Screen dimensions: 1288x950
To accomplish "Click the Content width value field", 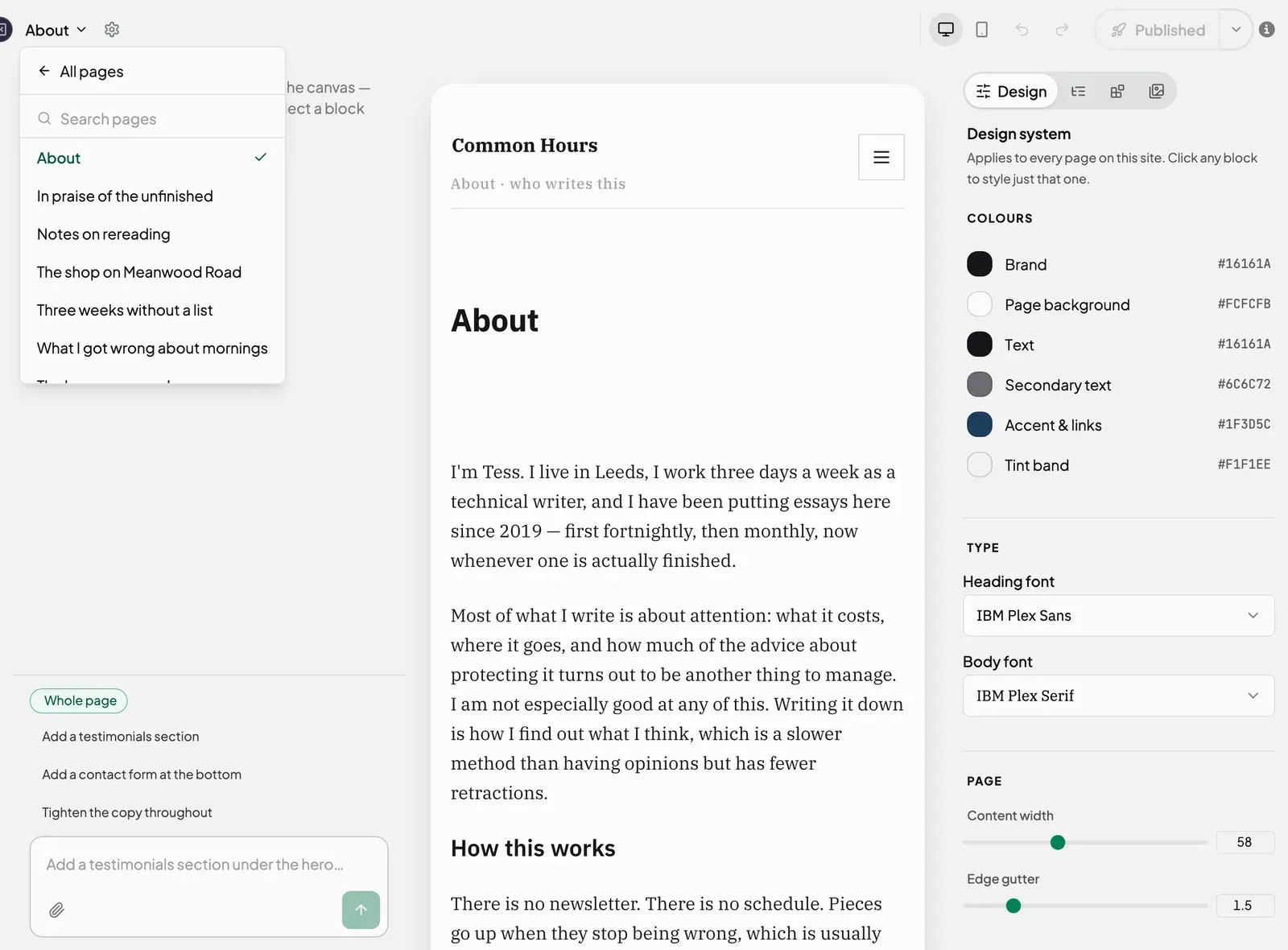I will point(1245,842).
